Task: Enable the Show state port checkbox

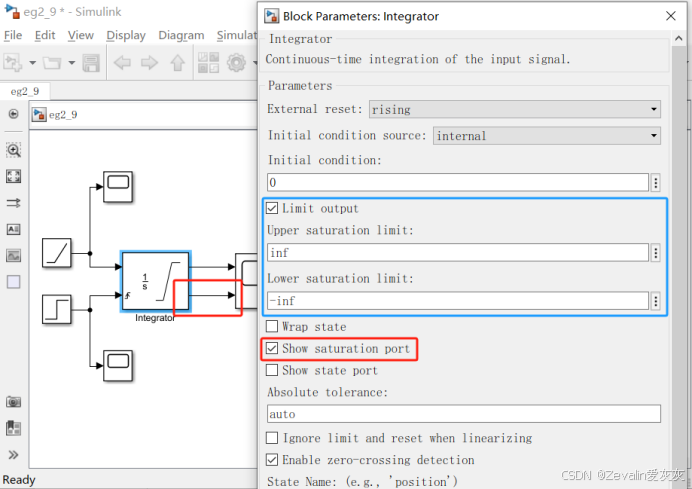Action: [272, 370]
